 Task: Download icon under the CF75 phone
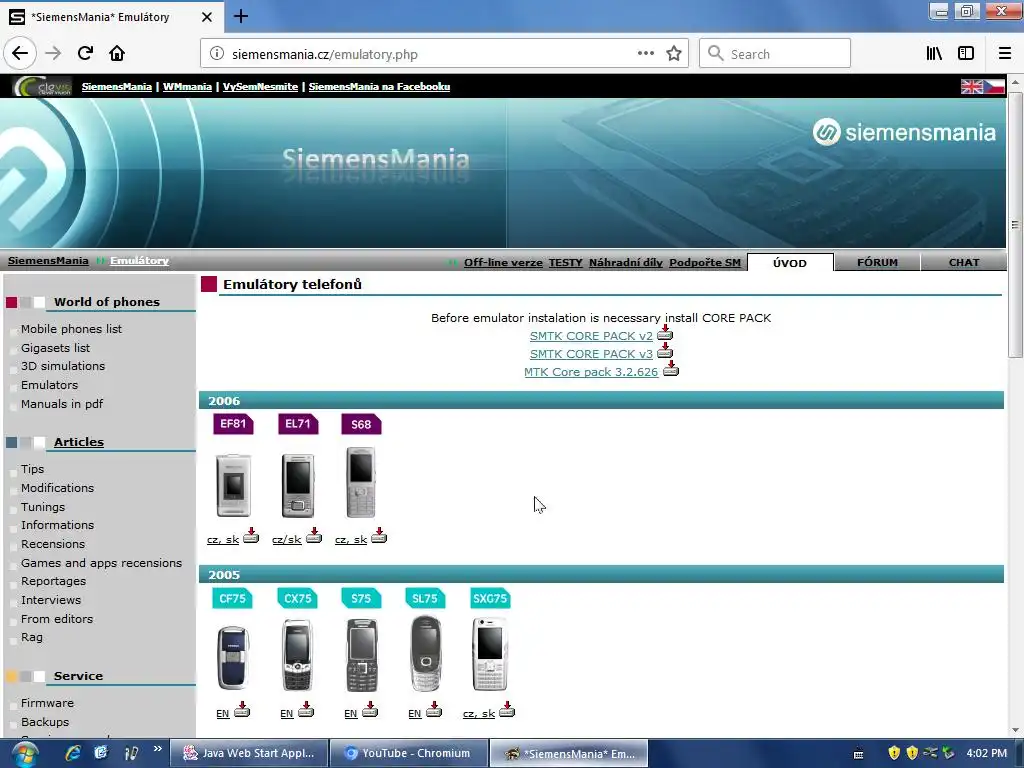(x=242, y=709)
